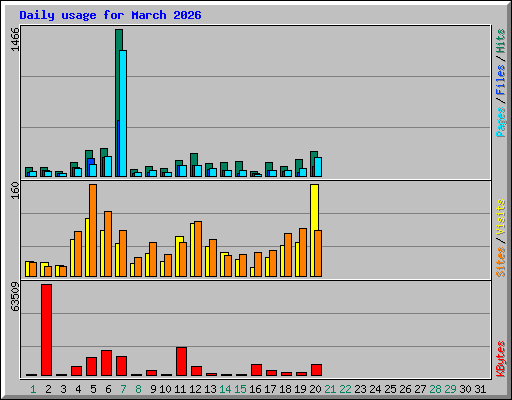Click the red KBytes bar for day 6

[x=106, y=363]
